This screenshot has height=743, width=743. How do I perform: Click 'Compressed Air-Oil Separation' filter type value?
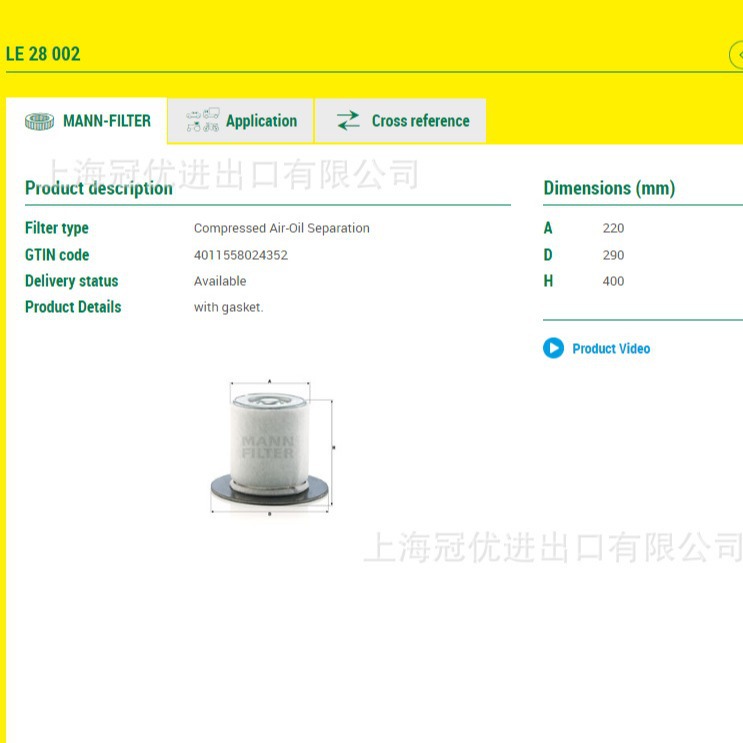point(281,228)
